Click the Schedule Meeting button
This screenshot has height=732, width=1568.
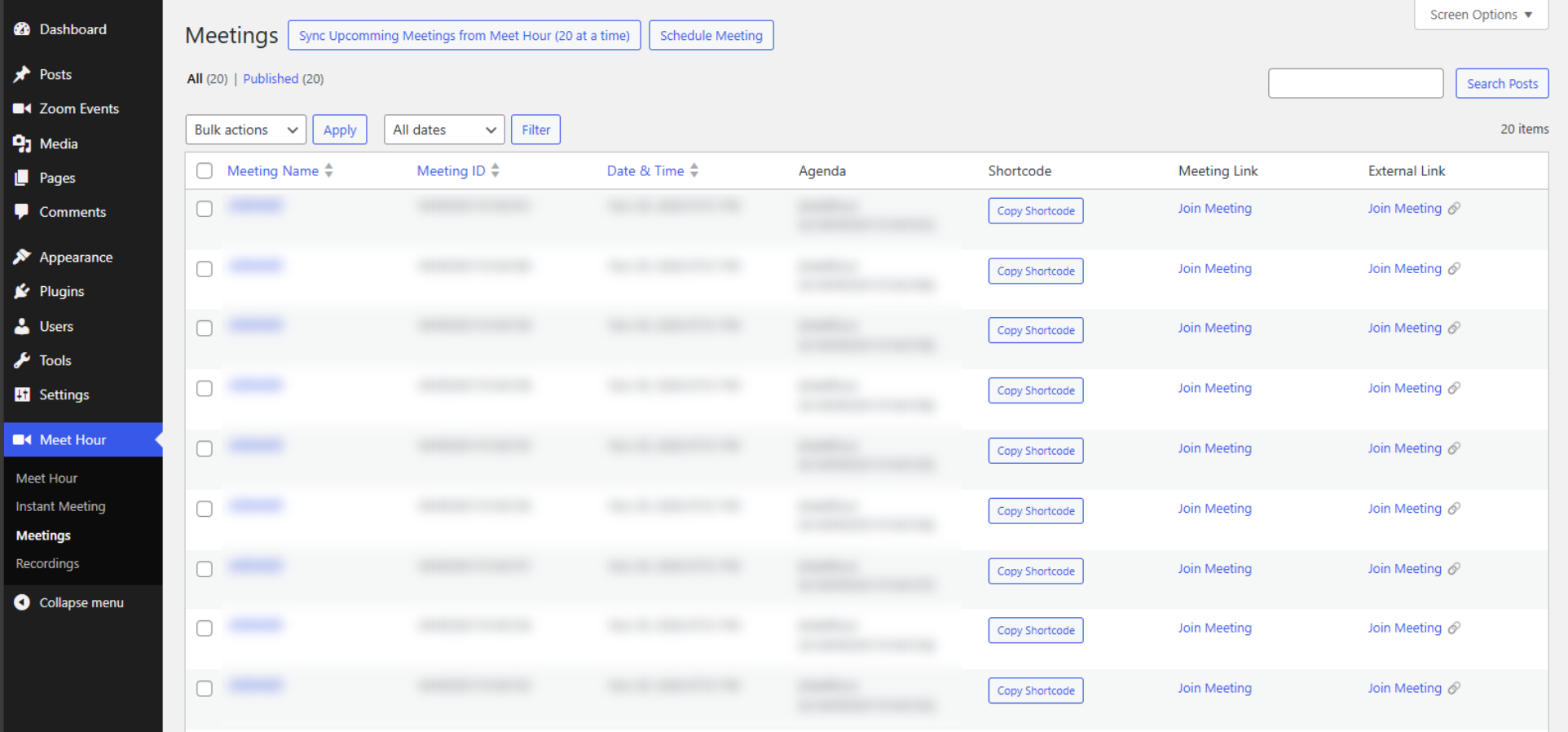tap(711, 35)
